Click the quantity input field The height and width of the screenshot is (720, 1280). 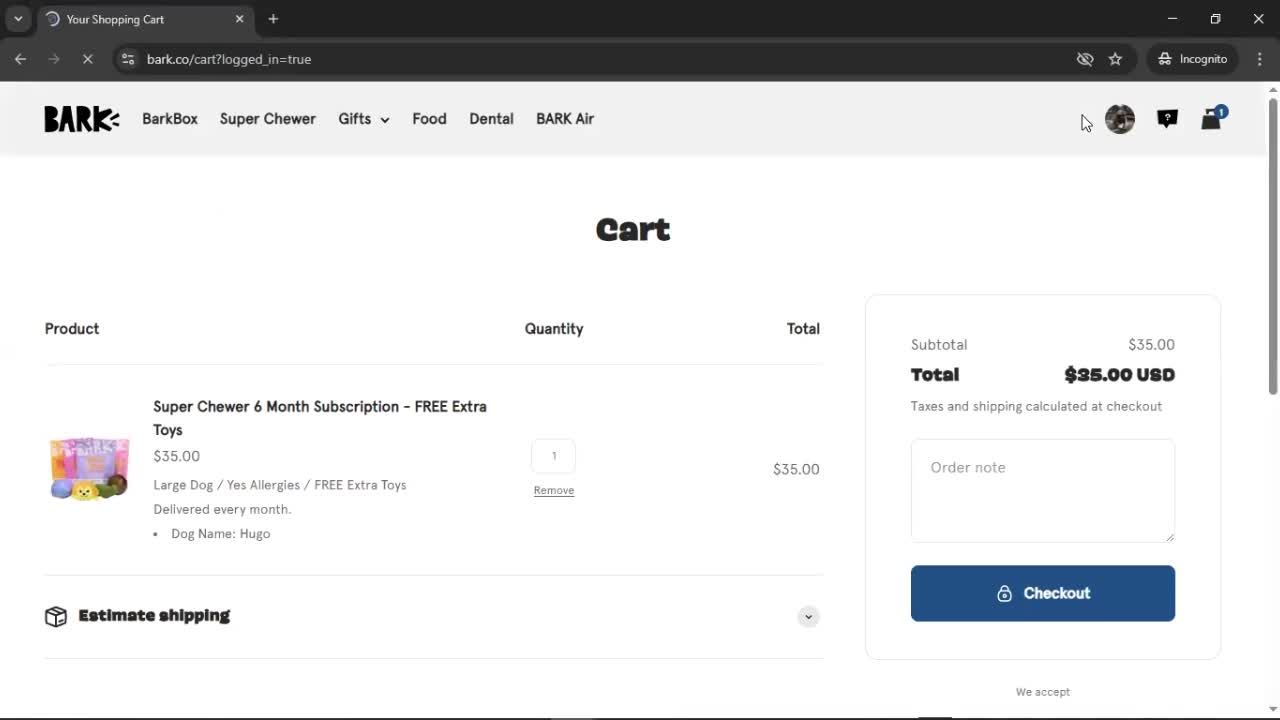pos(553,456)
